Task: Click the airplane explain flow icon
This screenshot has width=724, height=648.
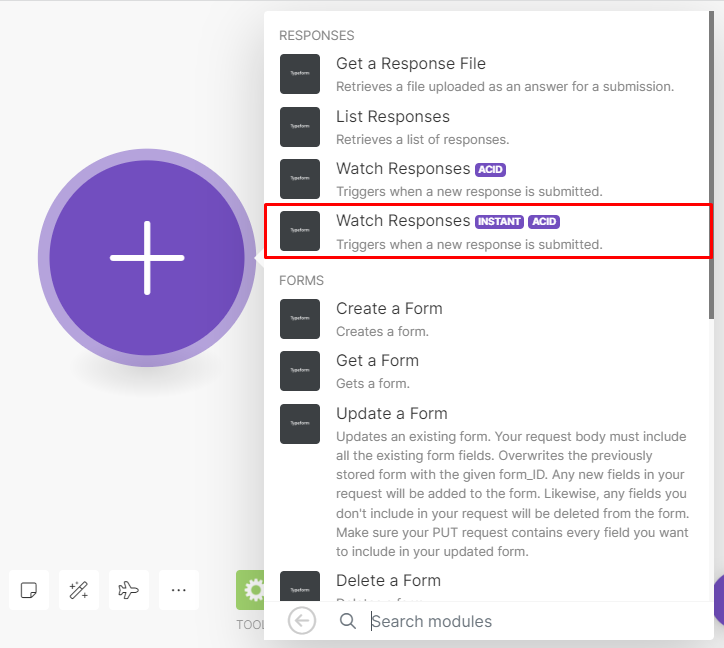Action: 128,590
